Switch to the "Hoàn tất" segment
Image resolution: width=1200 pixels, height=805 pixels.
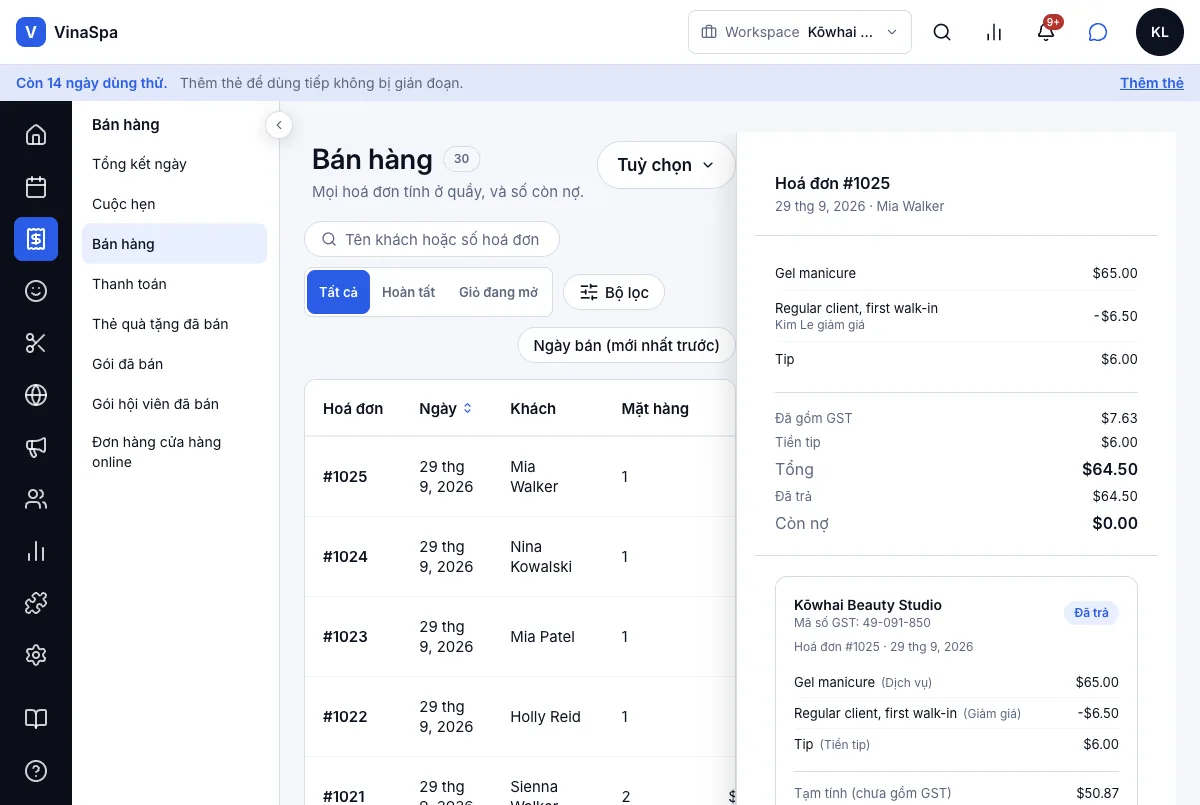tap(409, 292)
